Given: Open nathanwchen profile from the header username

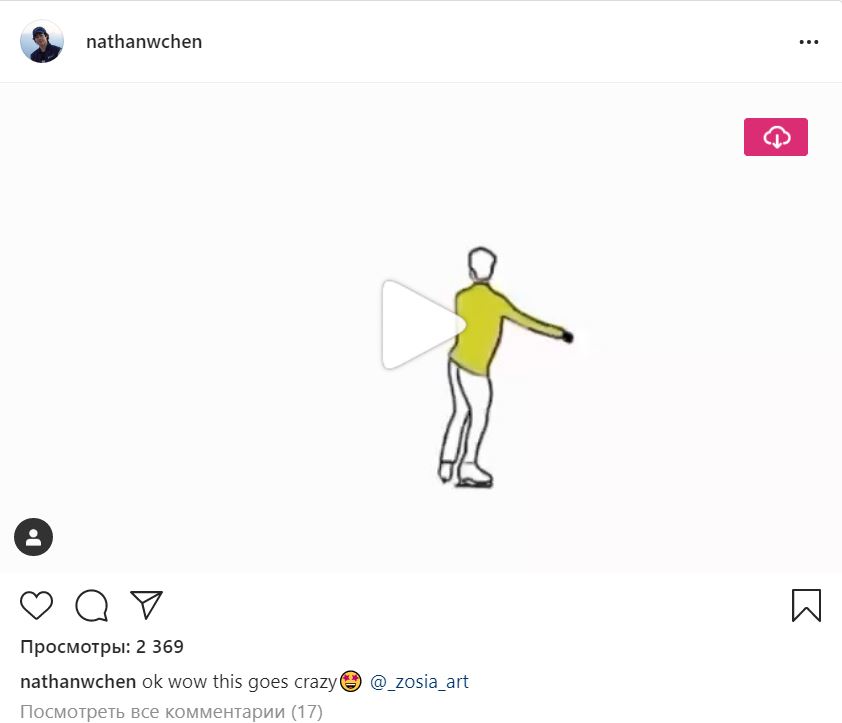Looking at the screenshot, I should (x=144, y=42).
